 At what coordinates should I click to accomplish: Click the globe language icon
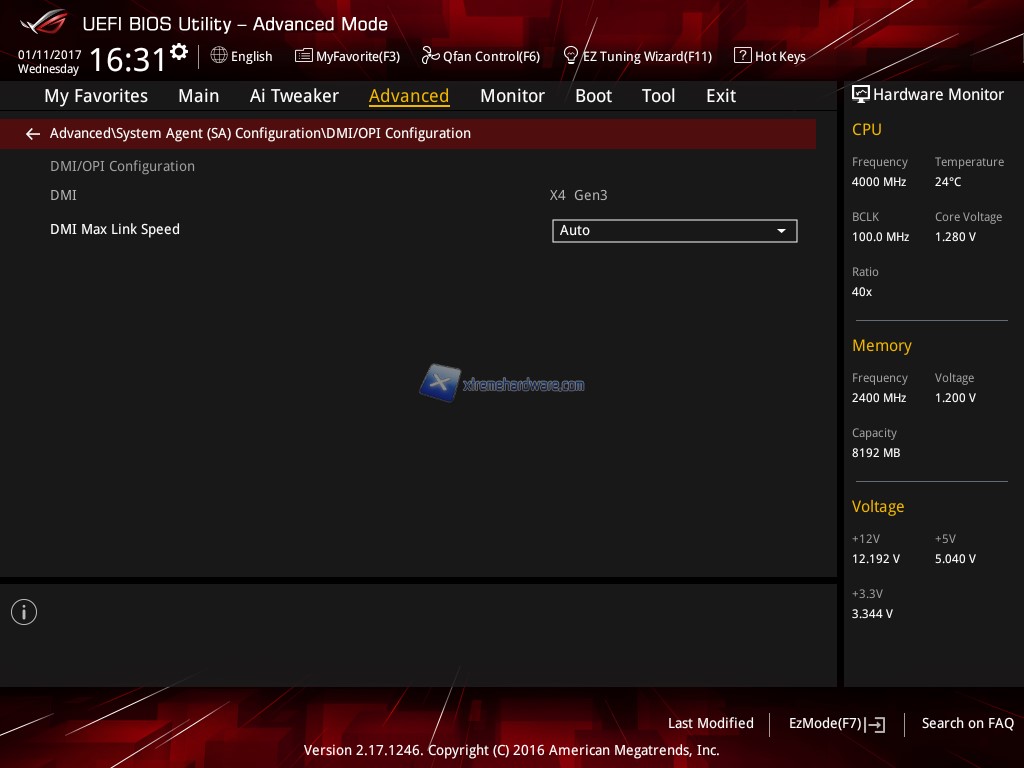point(219,56)
